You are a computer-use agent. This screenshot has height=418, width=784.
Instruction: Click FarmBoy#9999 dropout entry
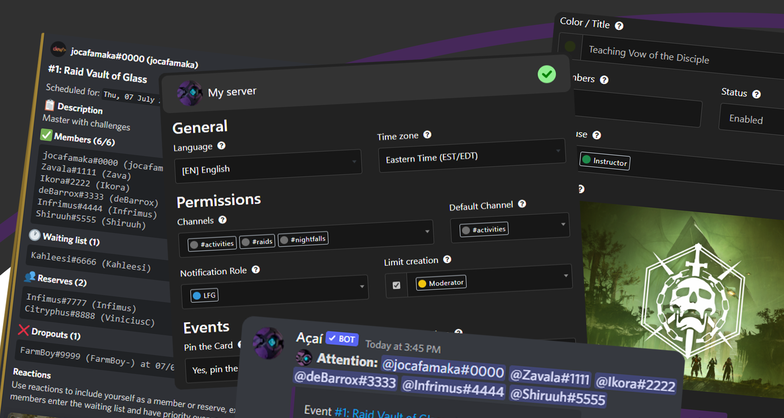point(98,358)
